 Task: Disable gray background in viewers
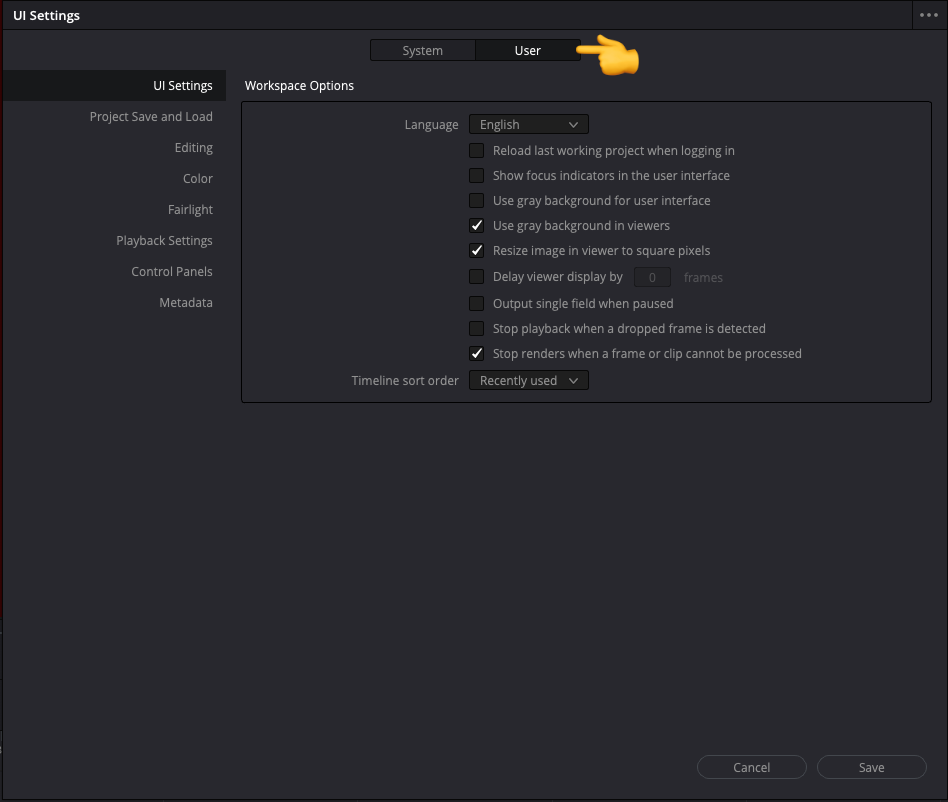pos(476,225)
